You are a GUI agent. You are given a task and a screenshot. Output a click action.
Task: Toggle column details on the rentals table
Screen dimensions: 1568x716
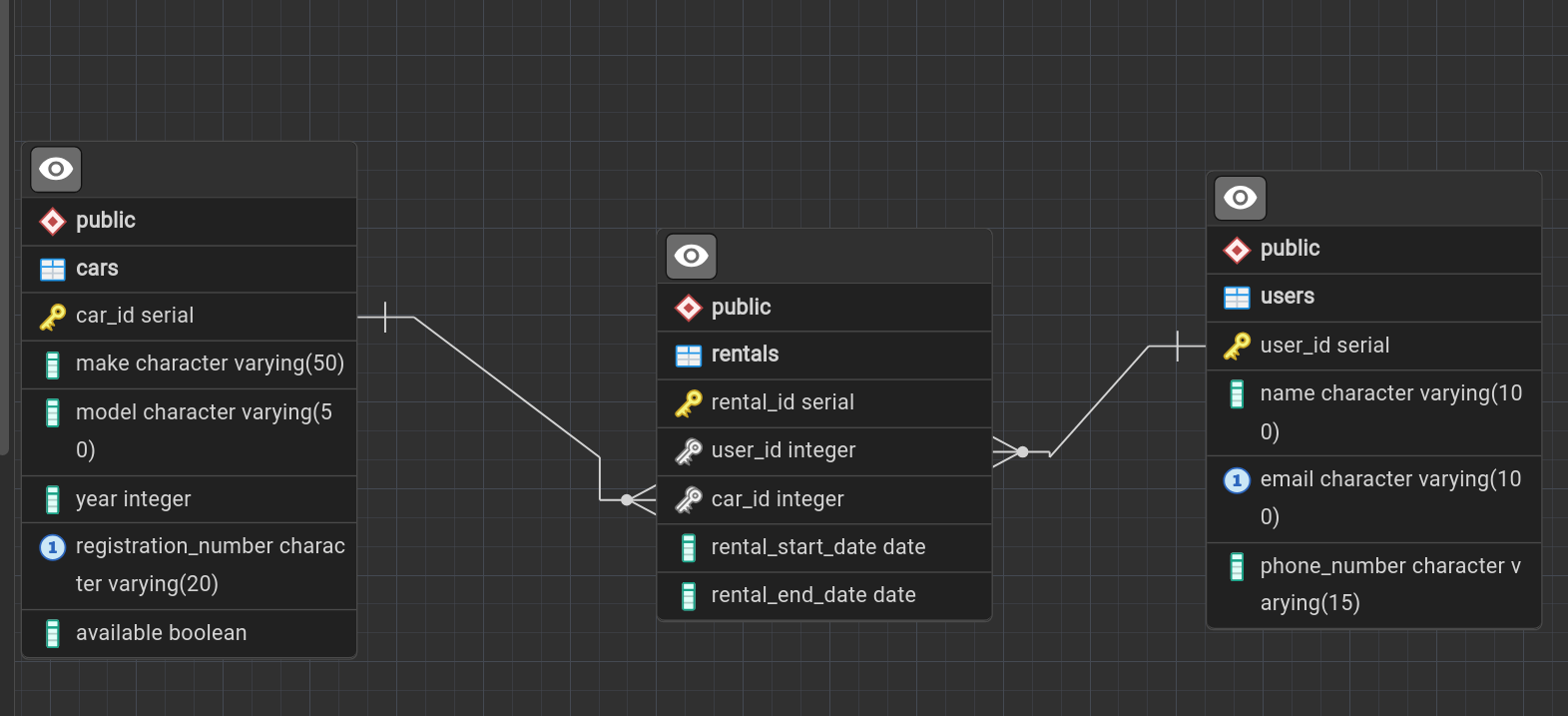pos(691,257)
